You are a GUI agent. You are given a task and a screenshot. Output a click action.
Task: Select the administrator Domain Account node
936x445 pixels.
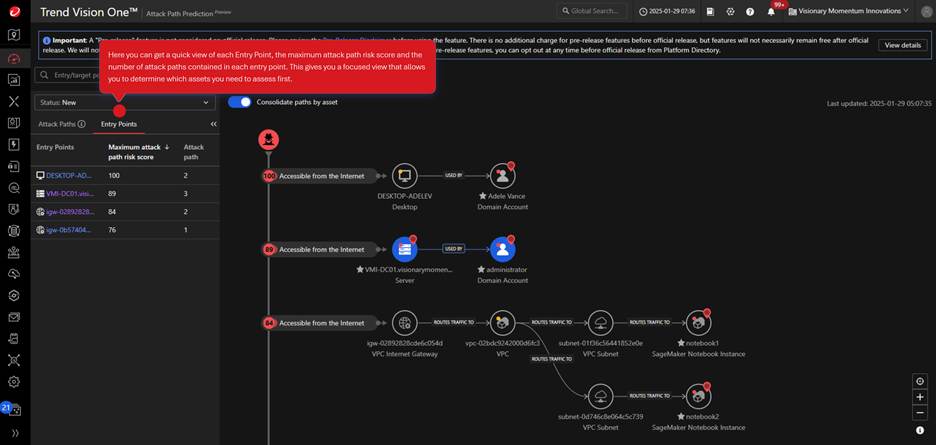[x=502, y=250]
